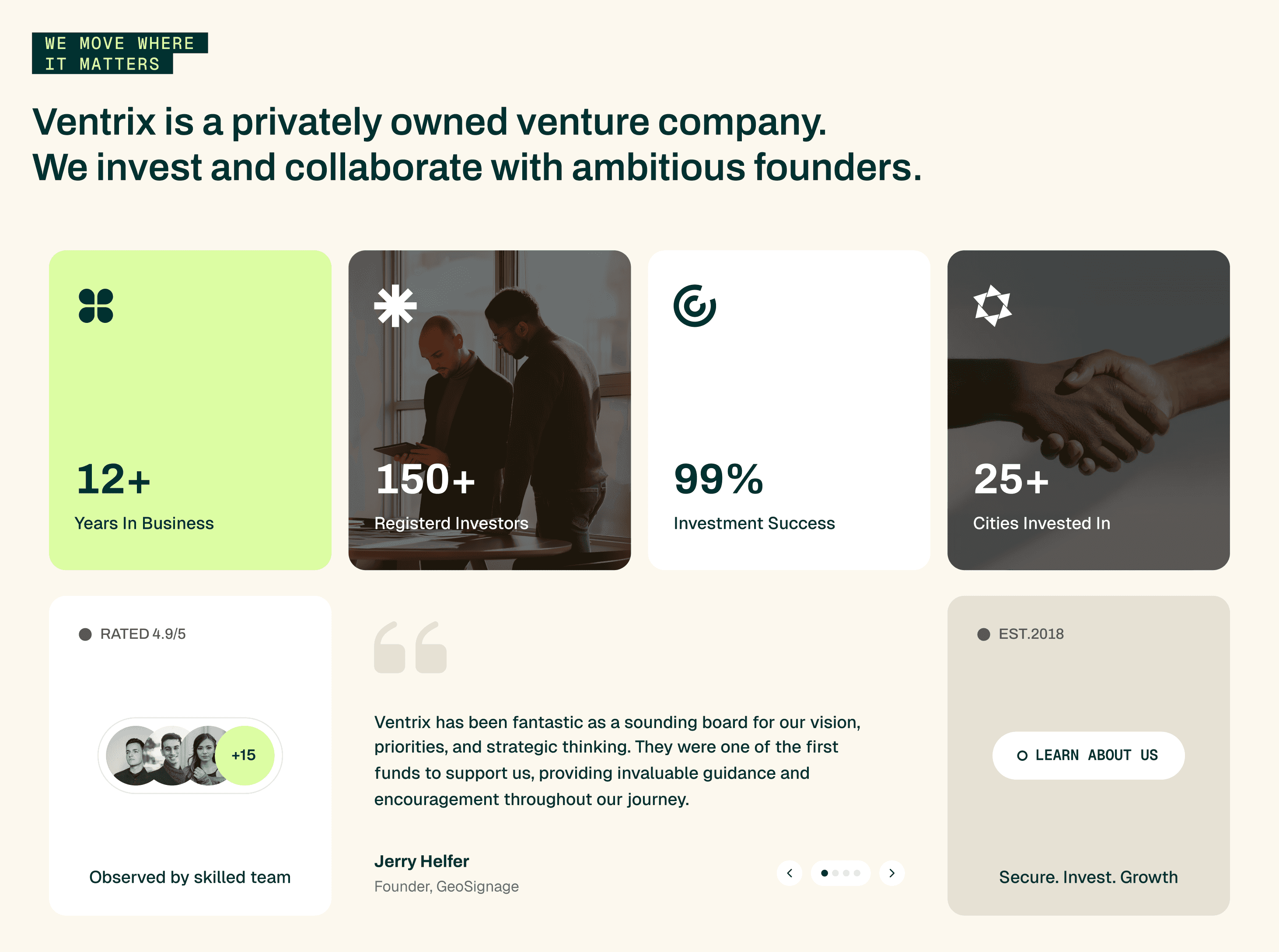Click the four-leaf clover icon
This screenshot has height=952, width=1279.
click(96, 305)
